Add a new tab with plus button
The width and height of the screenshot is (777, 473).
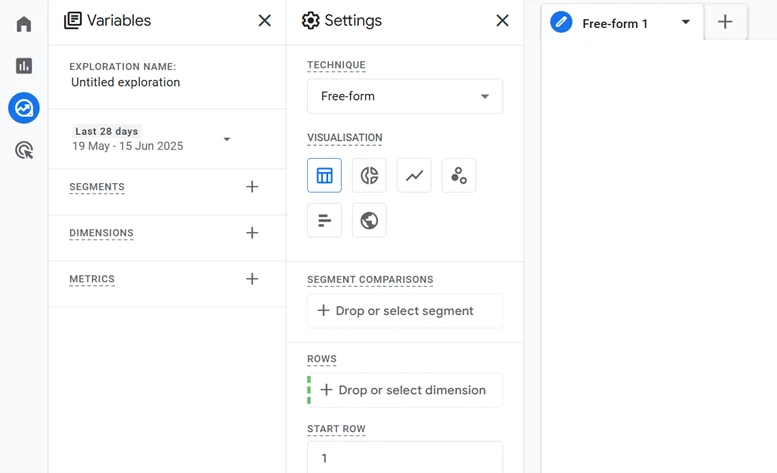pos(725,22)
